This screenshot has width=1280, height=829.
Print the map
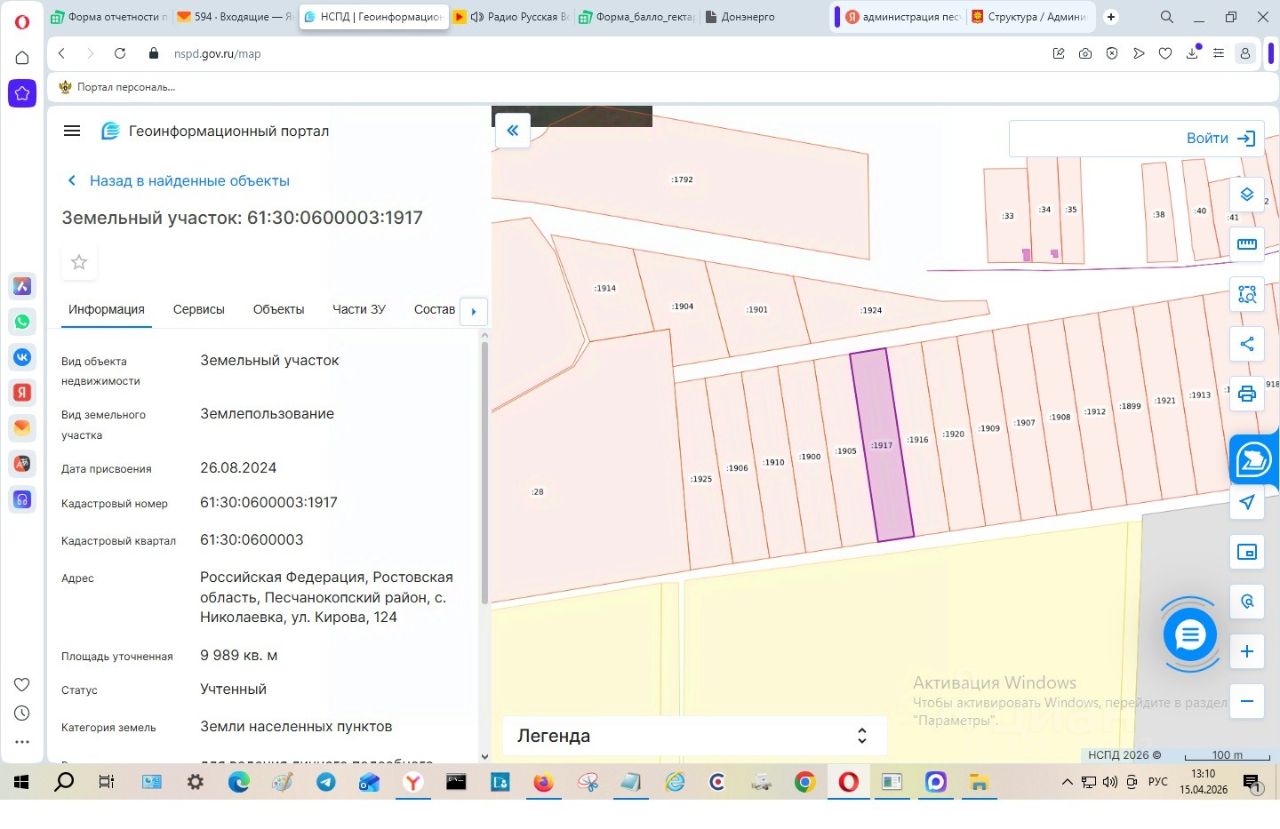pyautogui.click(x=1247, y=394)
